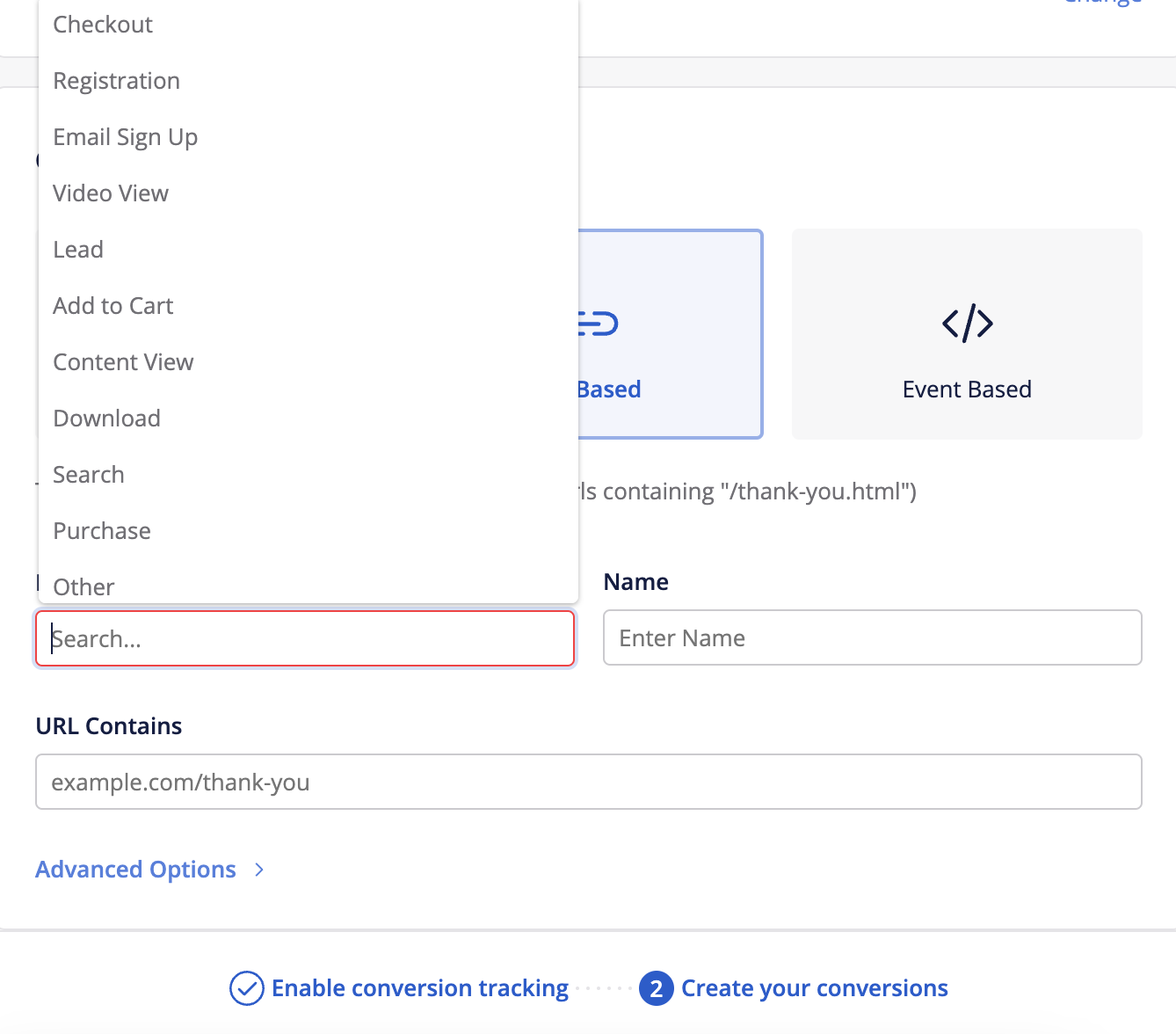Pick Content View in dropdown
Screen dimensions: 1176x1034
[123, 362]
